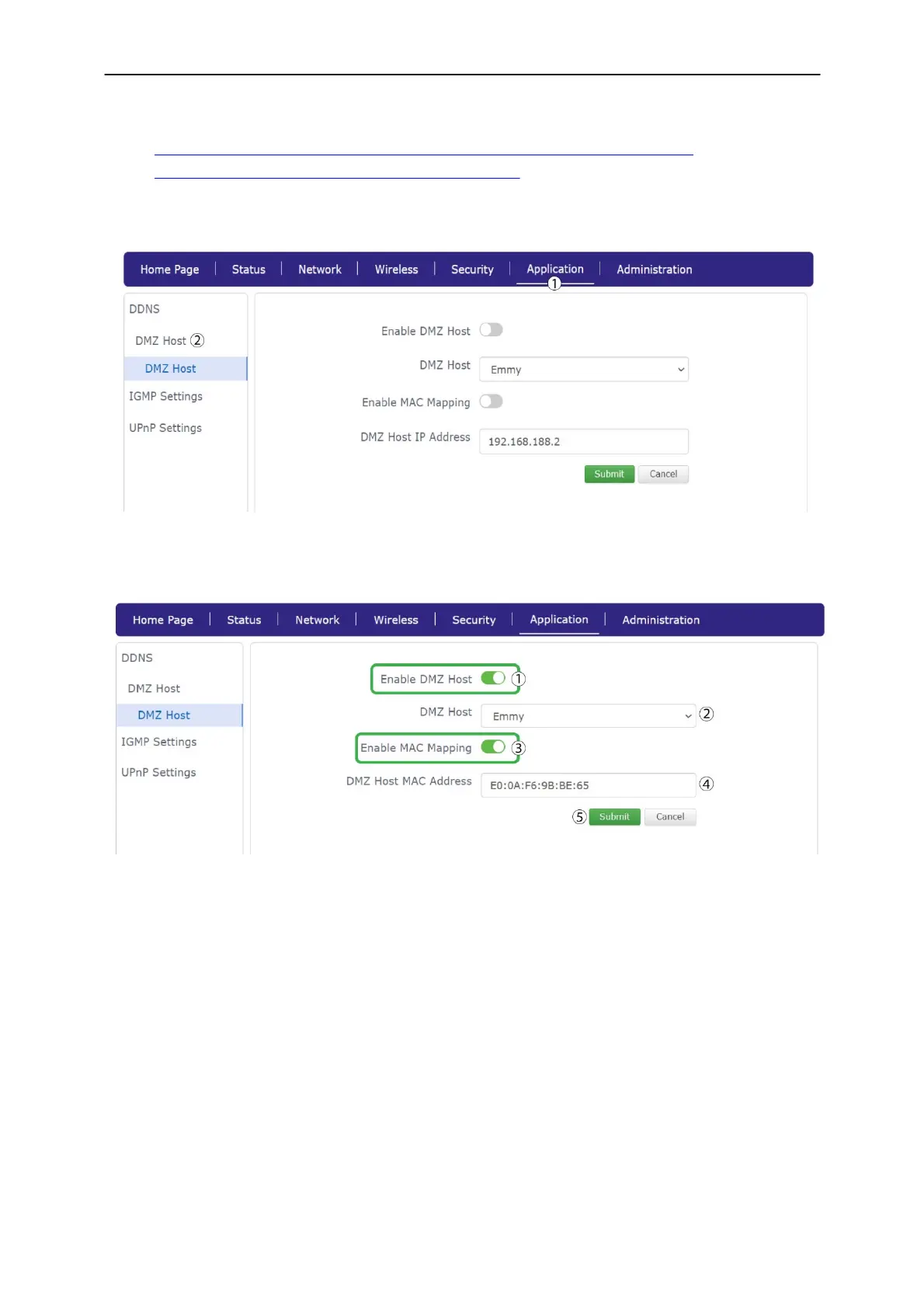Turn off the green Enable MAC Mapping switch
Viewport: 924px width, 1308px height.
coord(493,746)
